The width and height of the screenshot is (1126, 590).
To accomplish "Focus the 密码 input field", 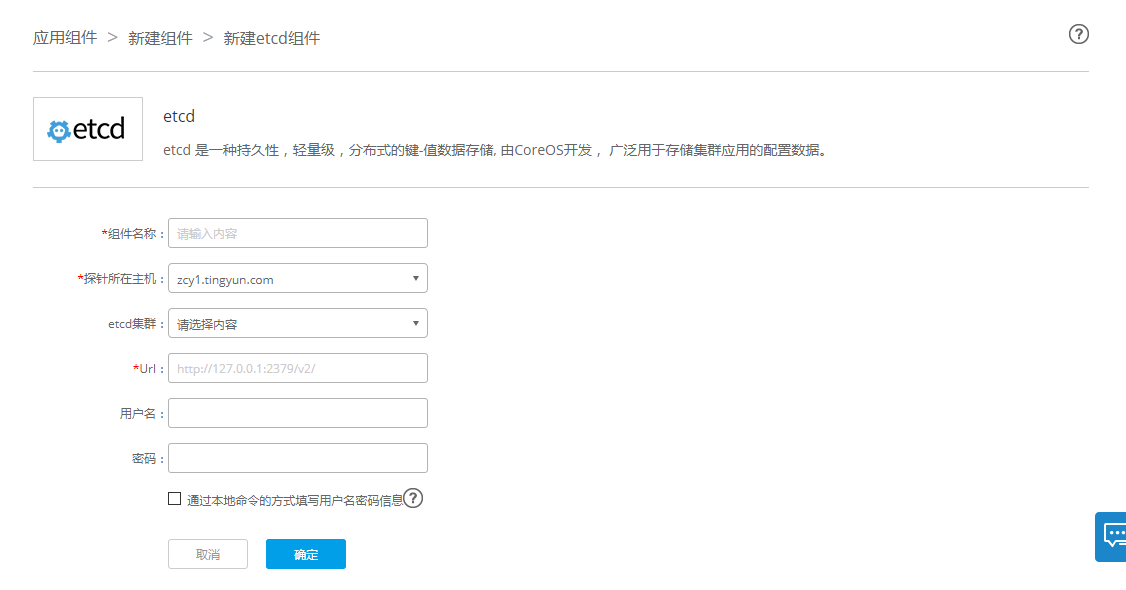I will click(298, 458).
